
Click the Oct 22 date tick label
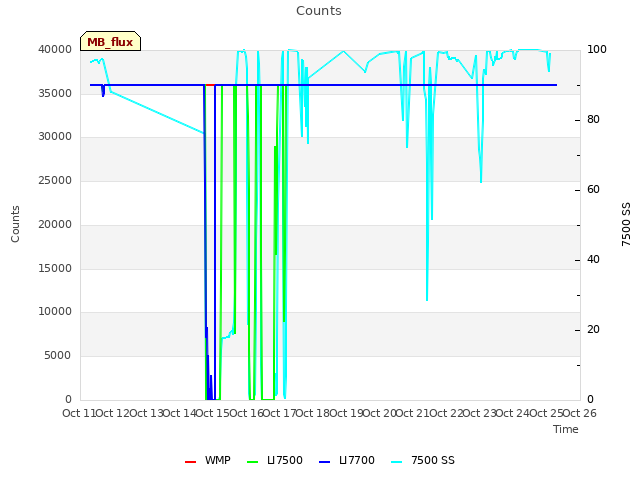tap(446, 413)
